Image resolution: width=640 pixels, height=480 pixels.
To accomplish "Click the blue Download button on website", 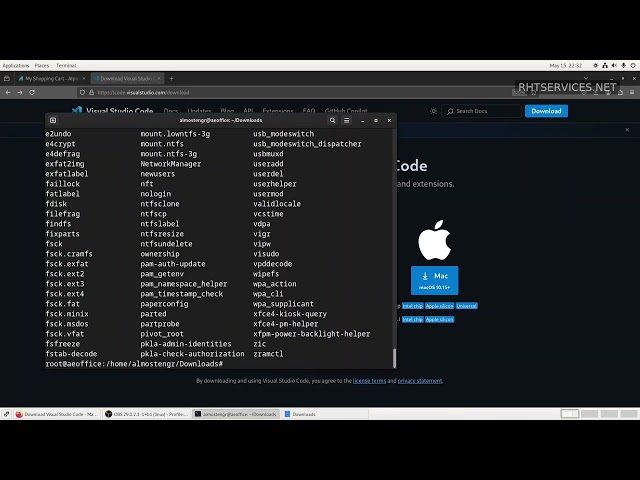I will coord(546,111).
